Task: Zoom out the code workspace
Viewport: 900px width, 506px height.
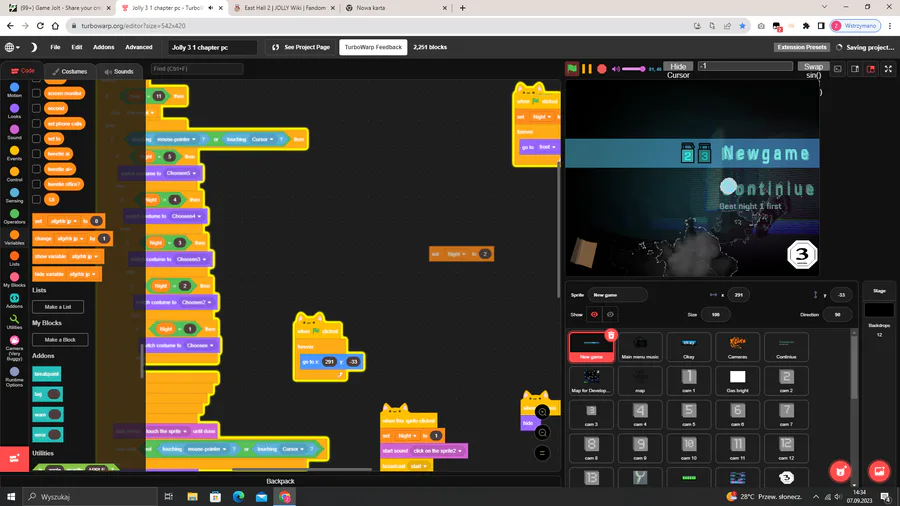Action: click(542, 433)
